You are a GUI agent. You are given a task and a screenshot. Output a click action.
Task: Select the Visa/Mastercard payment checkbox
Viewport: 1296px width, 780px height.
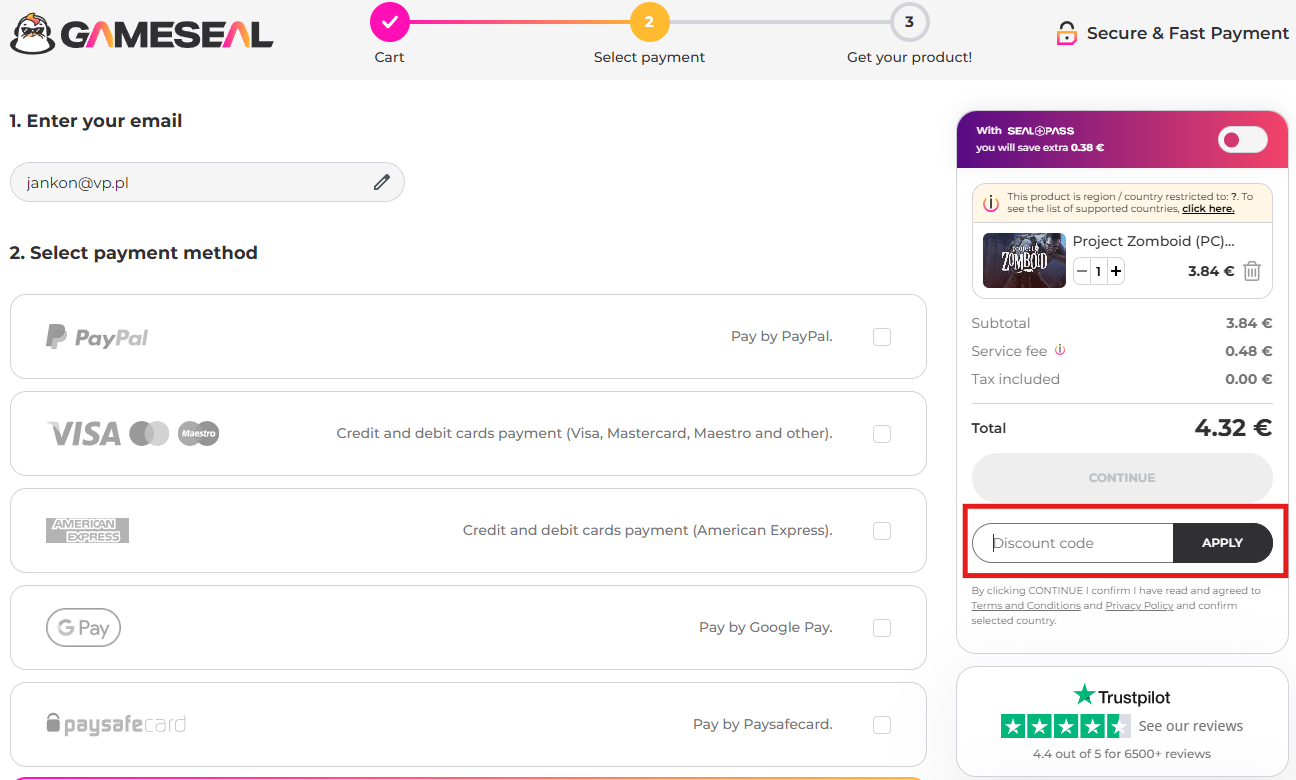881,434
